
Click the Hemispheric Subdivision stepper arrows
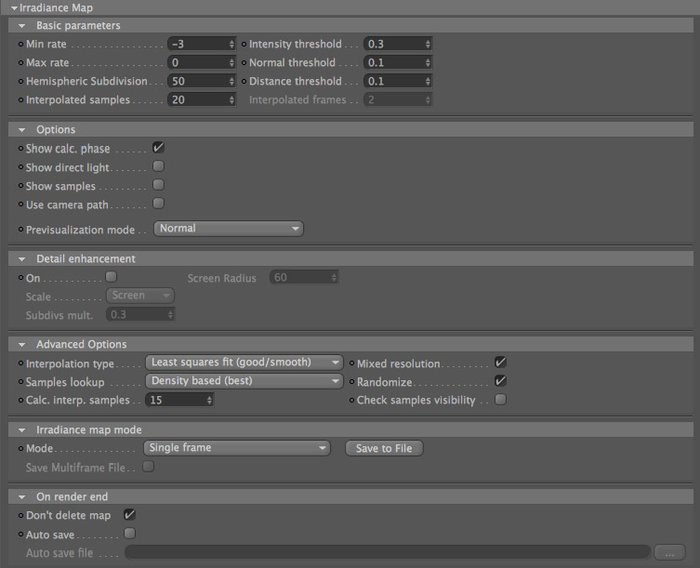pos(232,81)
